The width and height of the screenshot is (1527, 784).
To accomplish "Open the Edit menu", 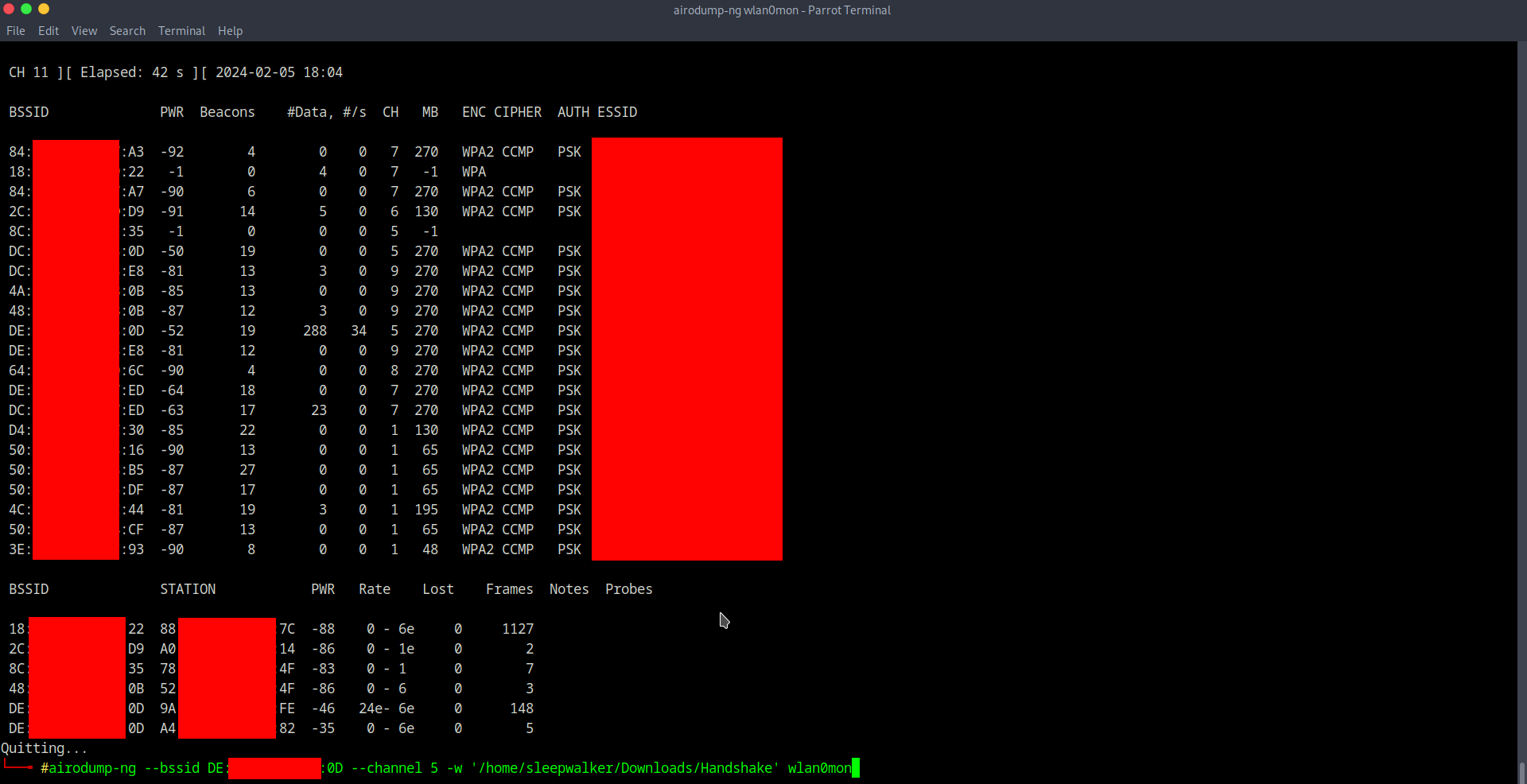I will point(49,31).
